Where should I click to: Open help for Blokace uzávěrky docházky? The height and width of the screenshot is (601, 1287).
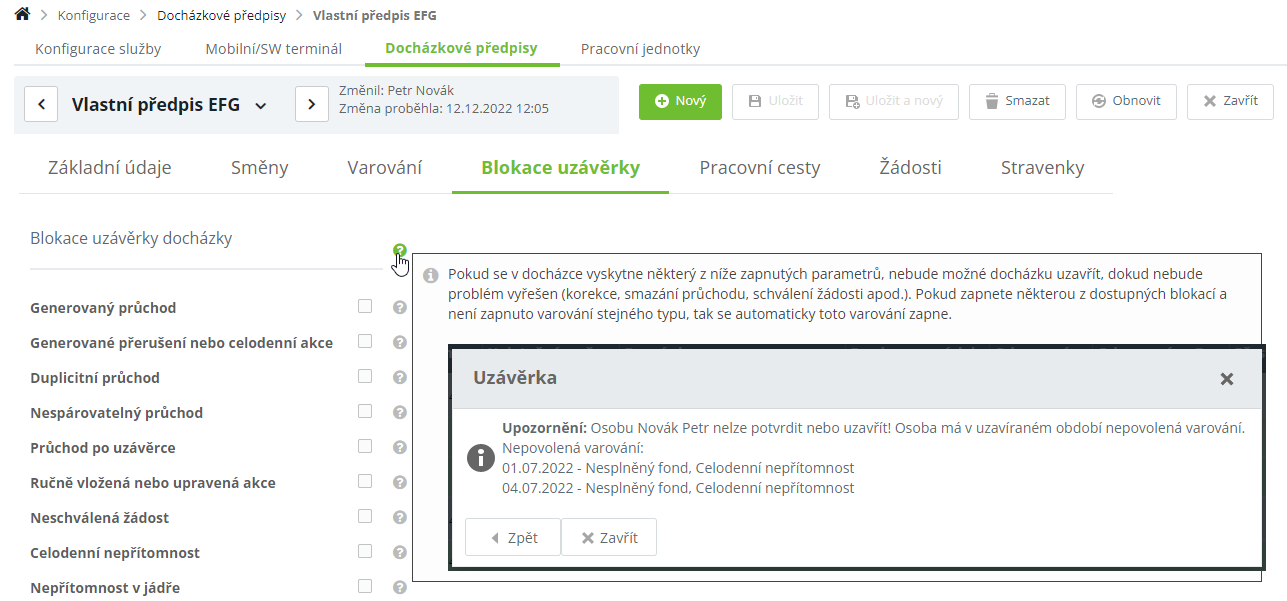pos(400,250)
